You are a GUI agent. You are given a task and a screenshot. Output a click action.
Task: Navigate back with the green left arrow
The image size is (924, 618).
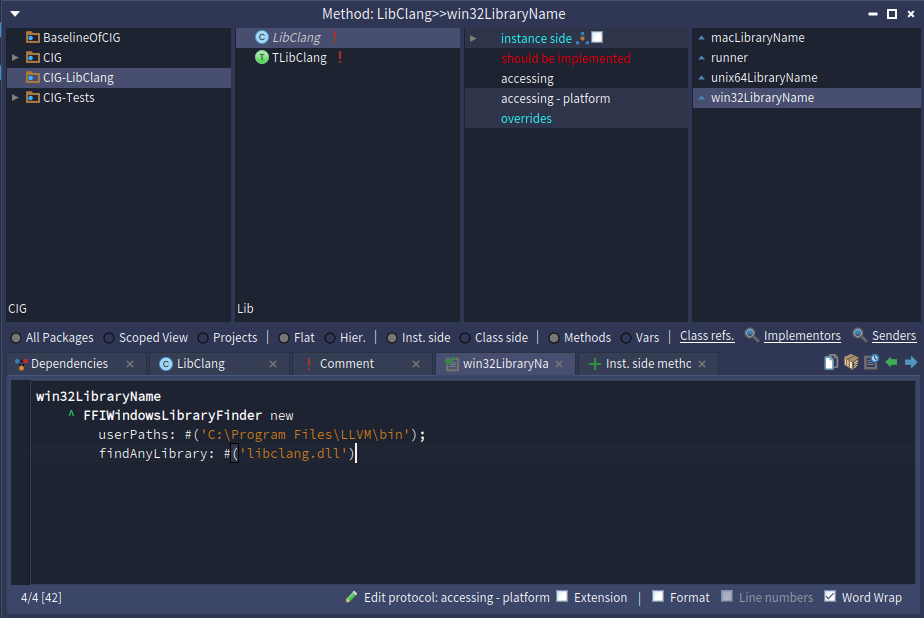(891, 363)
